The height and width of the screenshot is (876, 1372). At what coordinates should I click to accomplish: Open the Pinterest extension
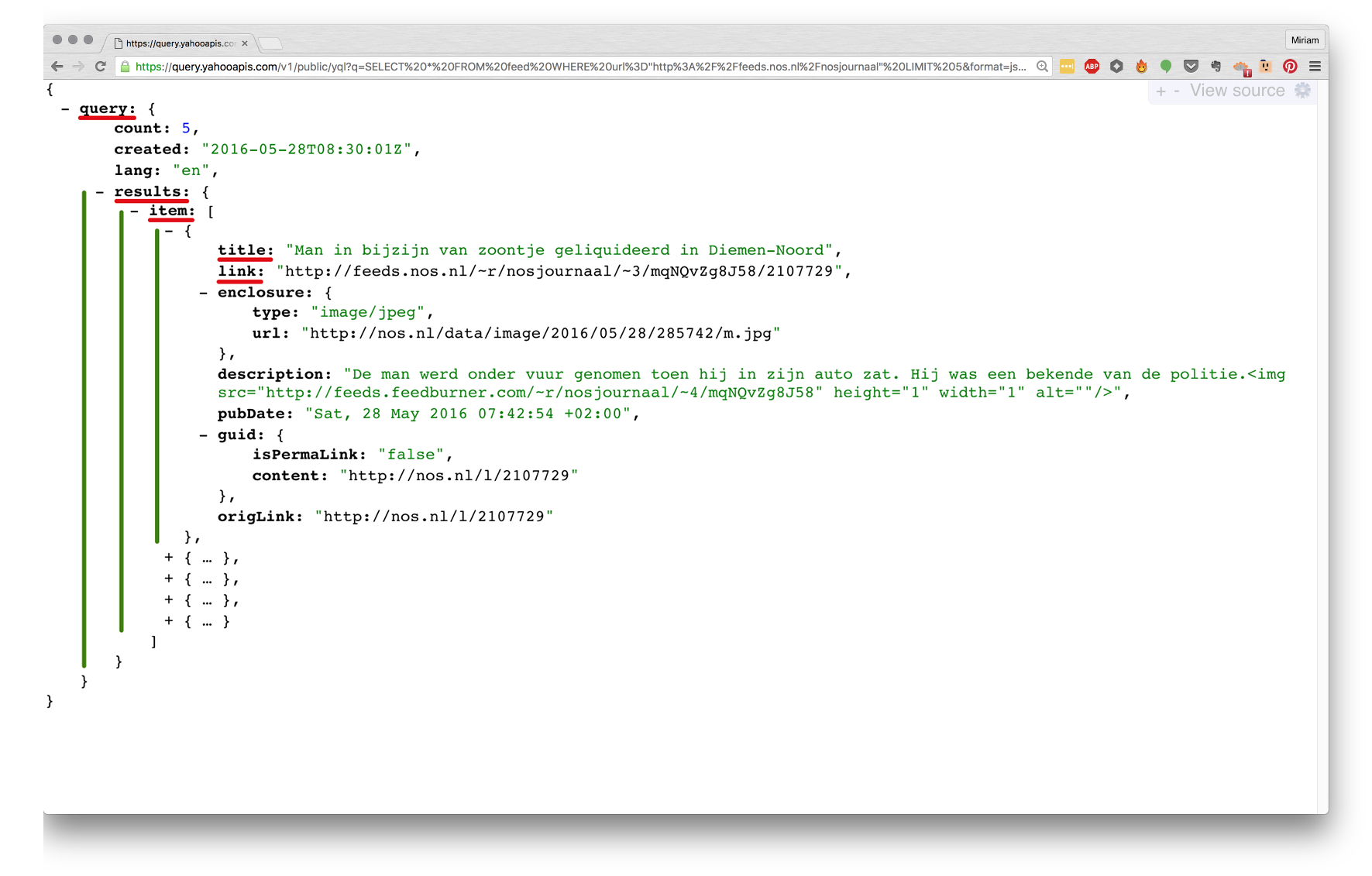[1290, 67]
